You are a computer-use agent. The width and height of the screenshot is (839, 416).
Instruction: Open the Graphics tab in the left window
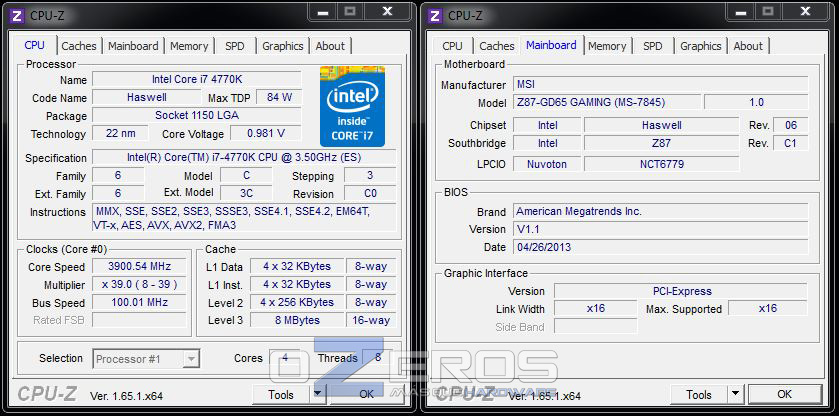point(283,46)
